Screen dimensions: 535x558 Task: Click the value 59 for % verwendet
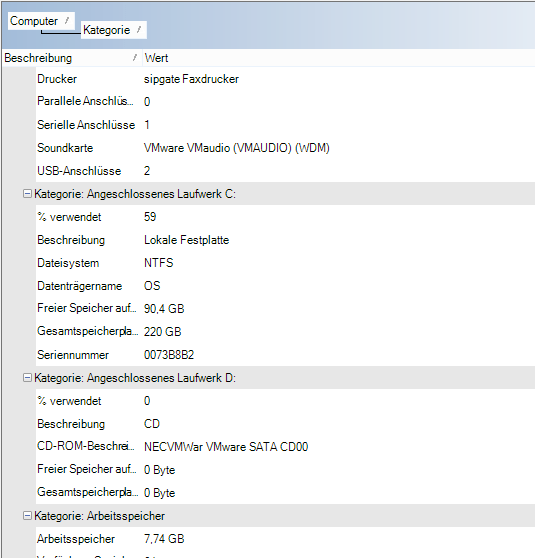tap(150, 217)
